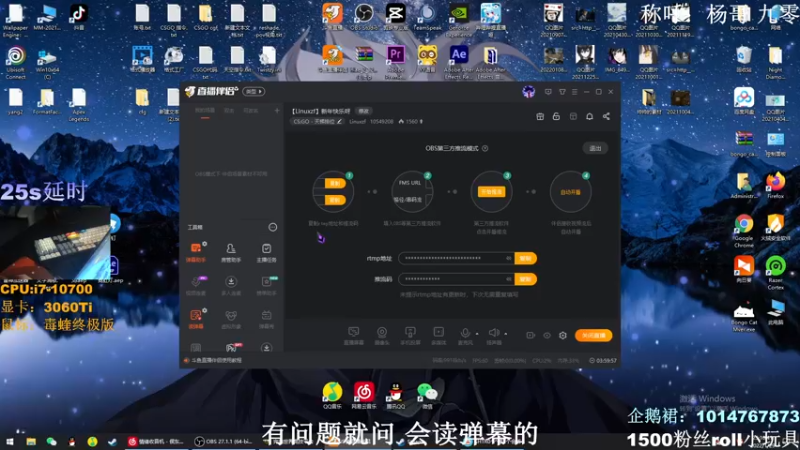Mute the 麦克风 microphone
The image size is (800, 450).
tap(465, 333)
